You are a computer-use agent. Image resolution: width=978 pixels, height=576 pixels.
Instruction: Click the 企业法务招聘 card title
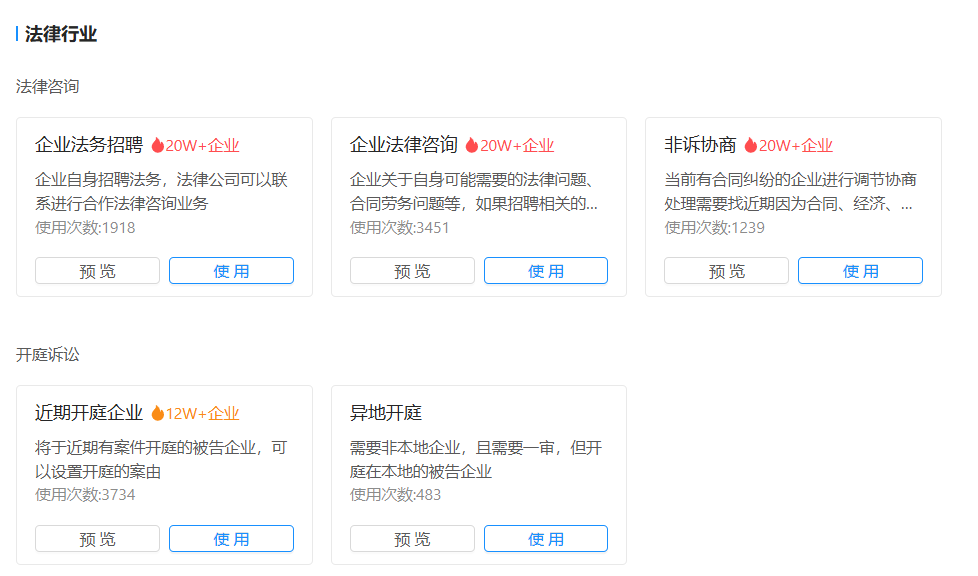[x=89, y=145]
